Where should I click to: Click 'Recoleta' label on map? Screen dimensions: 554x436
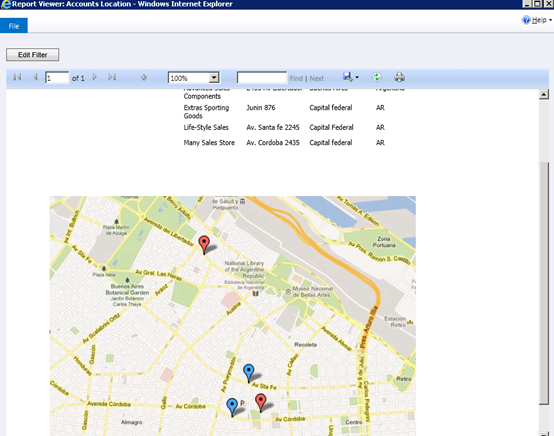tap(306, 344)
